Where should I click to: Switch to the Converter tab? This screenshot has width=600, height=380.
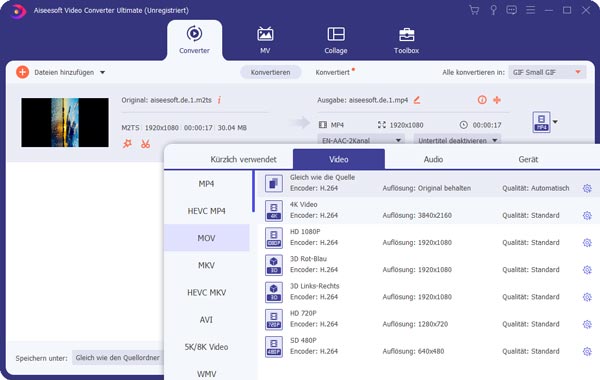[x=194, y=40]
